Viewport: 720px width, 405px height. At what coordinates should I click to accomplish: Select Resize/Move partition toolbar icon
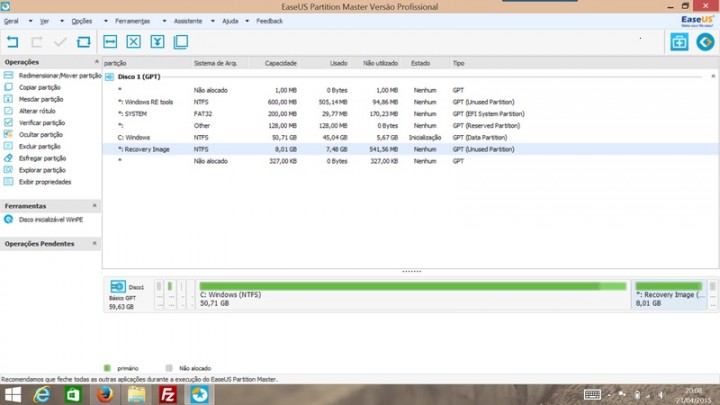point(110,42)
